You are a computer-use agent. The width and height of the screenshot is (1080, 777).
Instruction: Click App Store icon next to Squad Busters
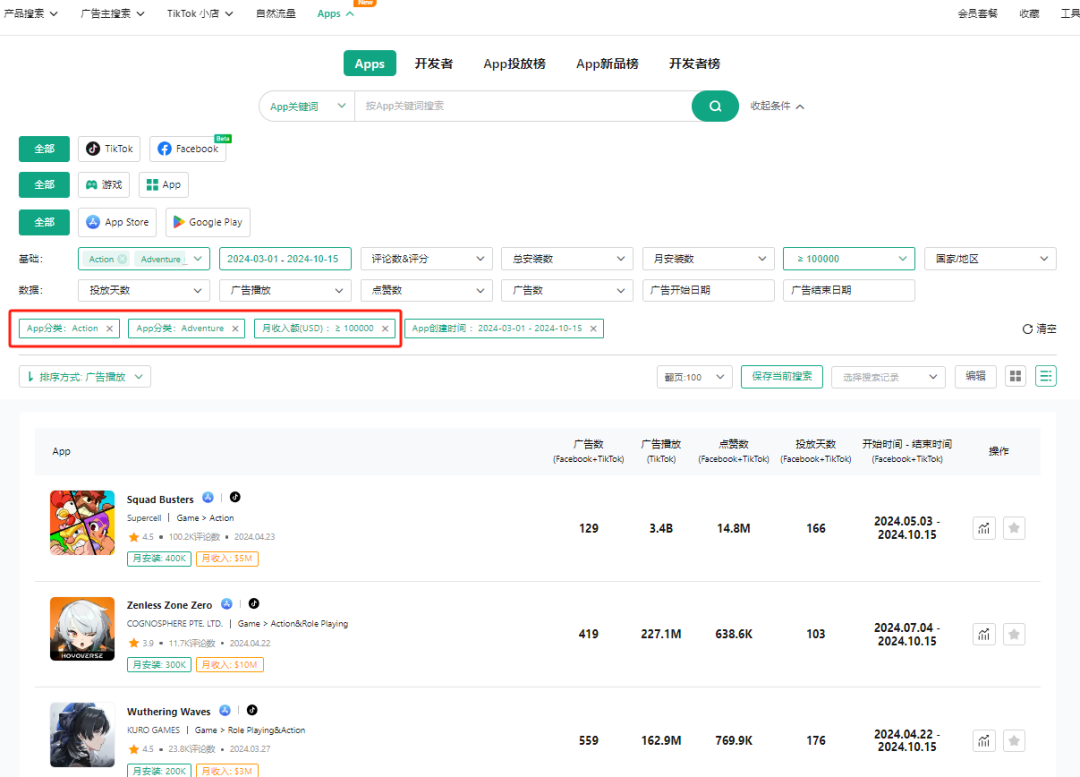[208, 497]
